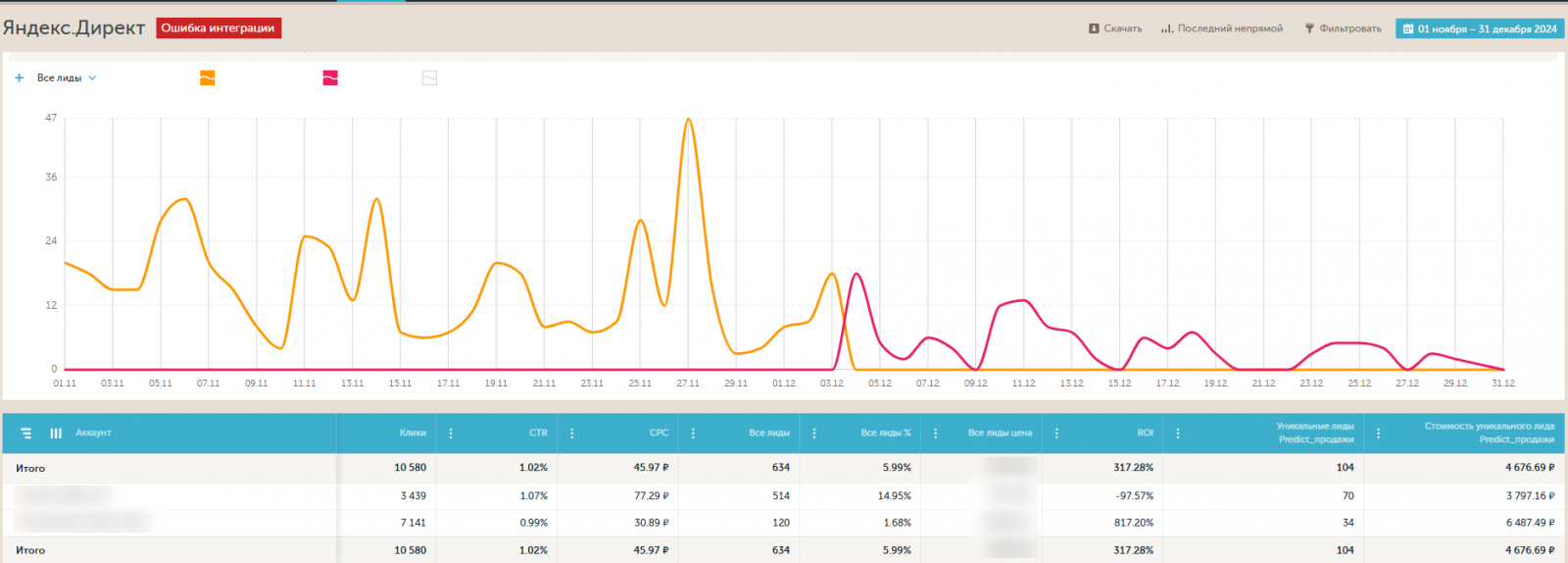Open the 01 ноября – 31 декабря 2024 date picker
Screen dimensions: 1568x563
pos(1487,28)
